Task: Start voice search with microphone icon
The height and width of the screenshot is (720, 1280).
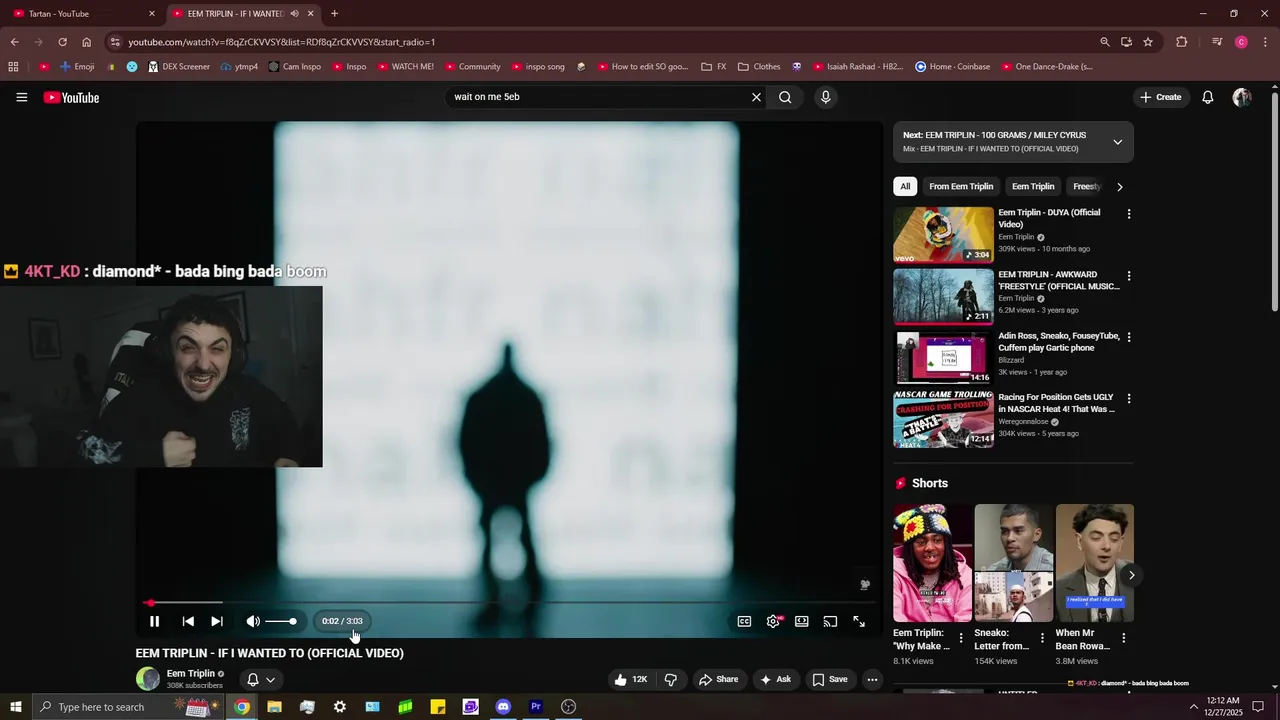Action: (825, 97)
